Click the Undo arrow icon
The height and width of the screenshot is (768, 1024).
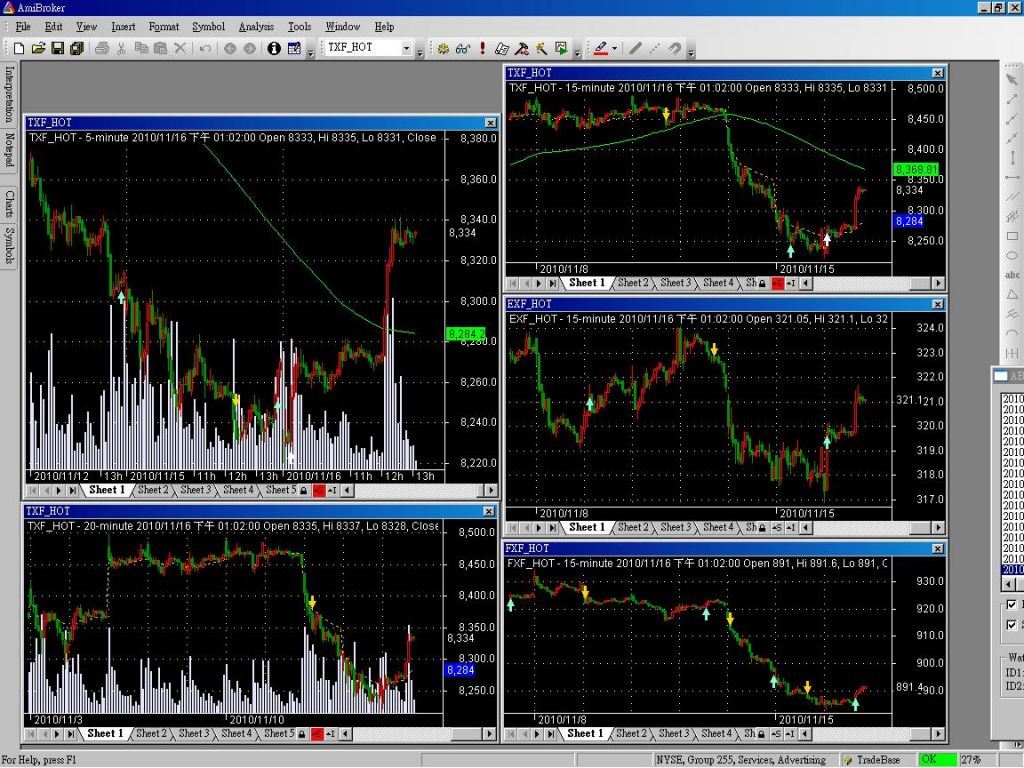(205, 48)
